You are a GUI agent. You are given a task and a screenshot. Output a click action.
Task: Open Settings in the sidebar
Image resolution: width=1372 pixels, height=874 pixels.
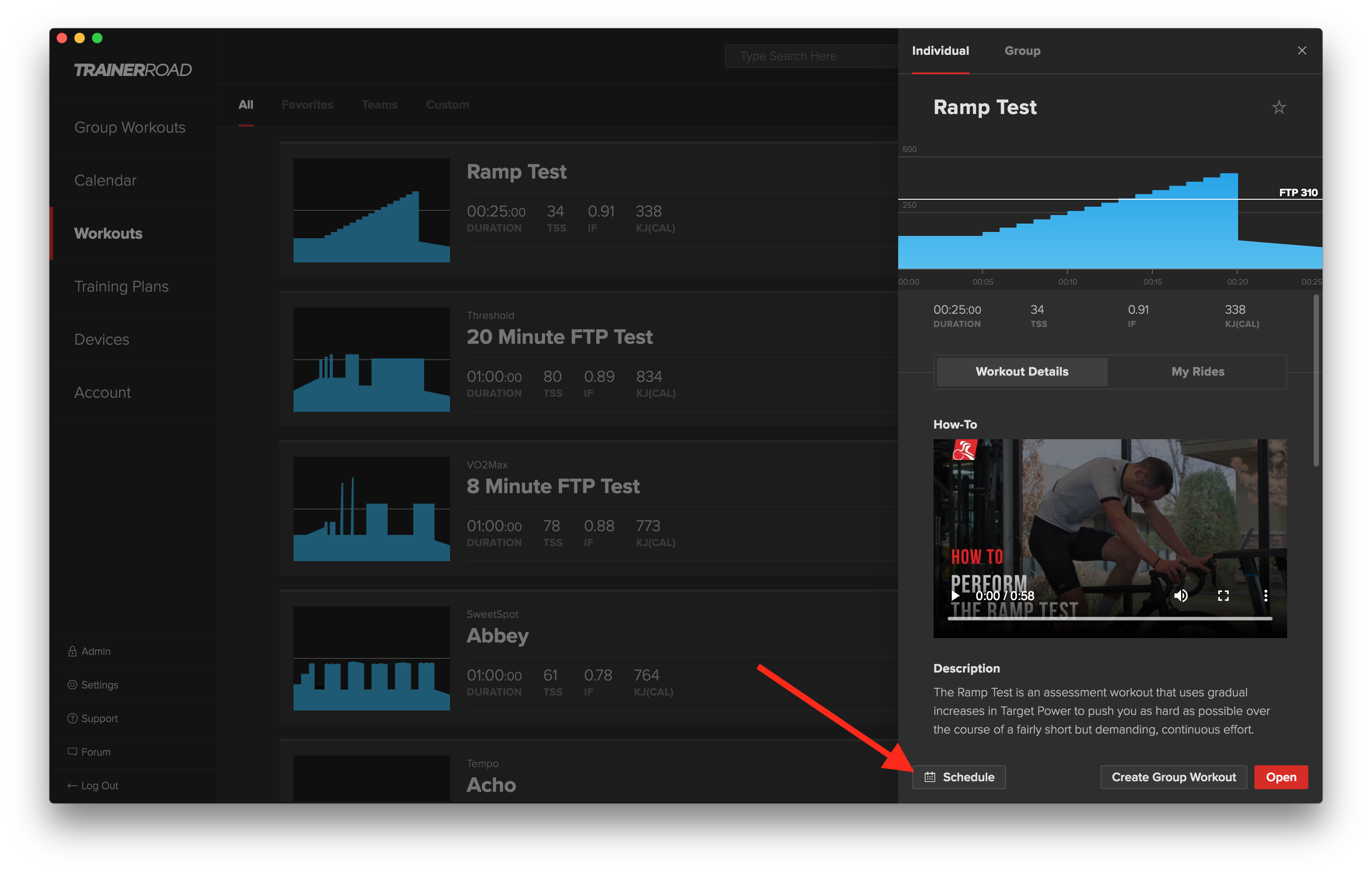[93, 685]
